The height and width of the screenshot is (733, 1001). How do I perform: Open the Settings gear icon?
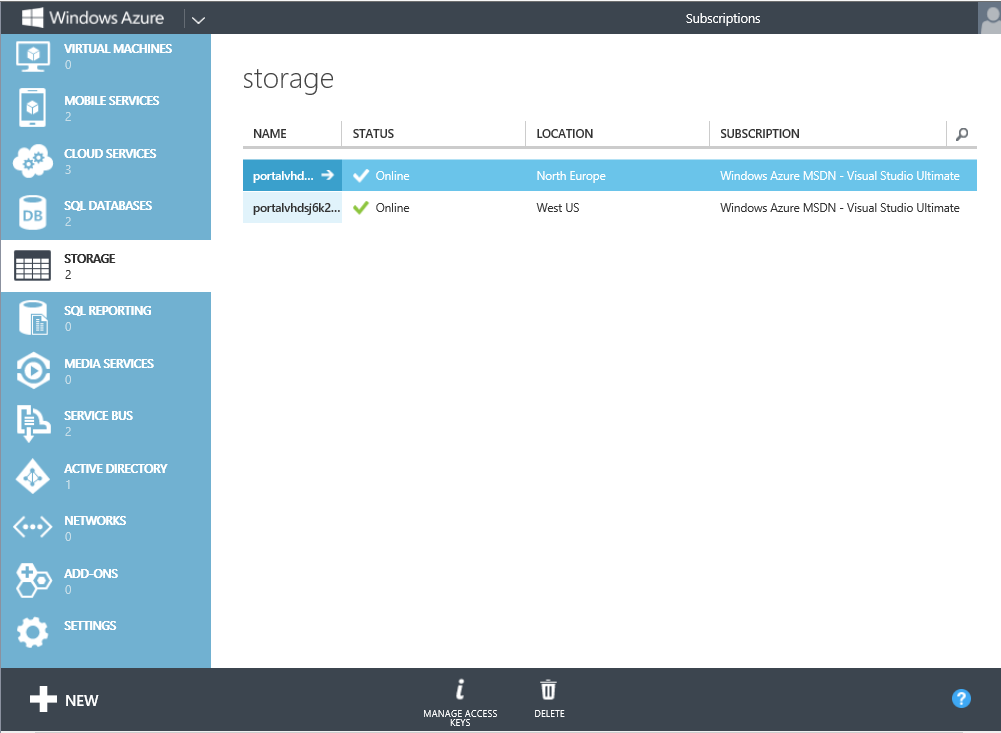click(33, 632)
